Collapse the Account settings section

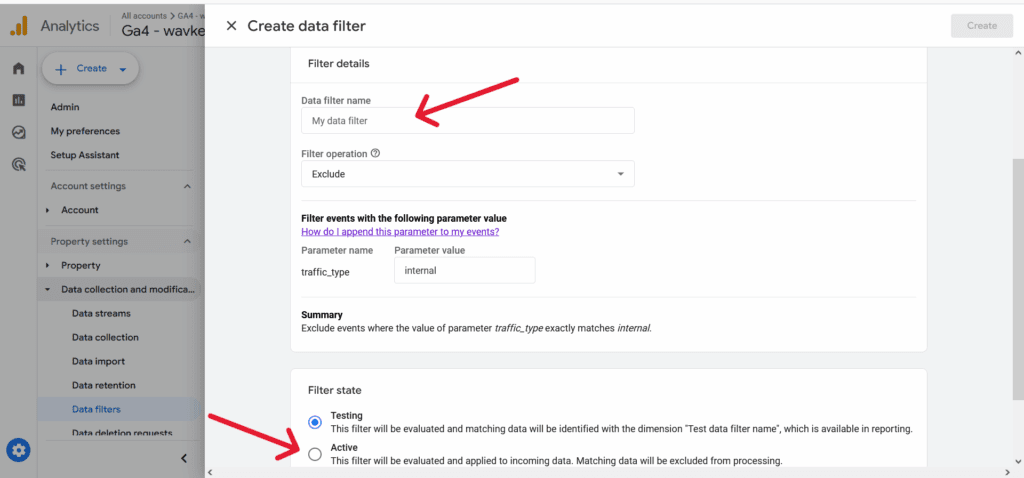click(x=187, y=186)
